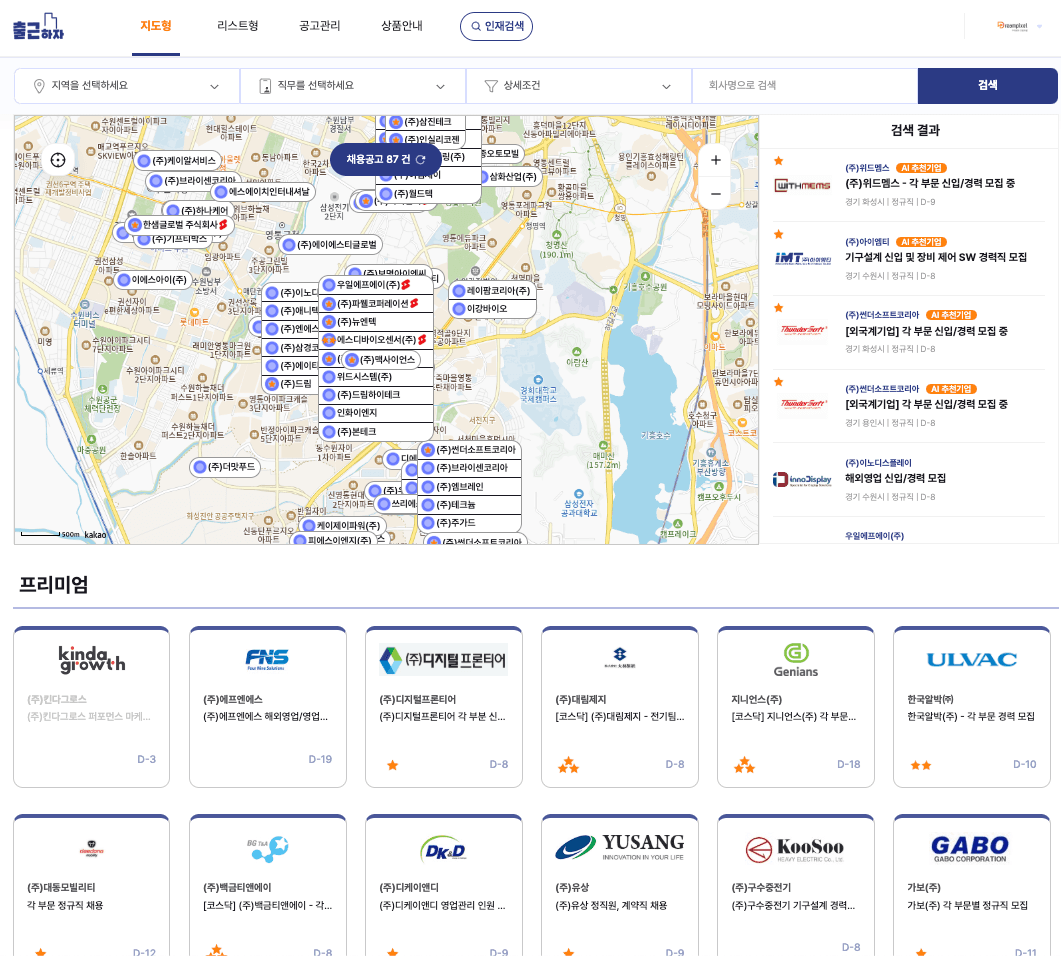Click the innoDisplay logo thumbnail
The height and width of the screenshot is (956, 1061).
coord(803,480)
